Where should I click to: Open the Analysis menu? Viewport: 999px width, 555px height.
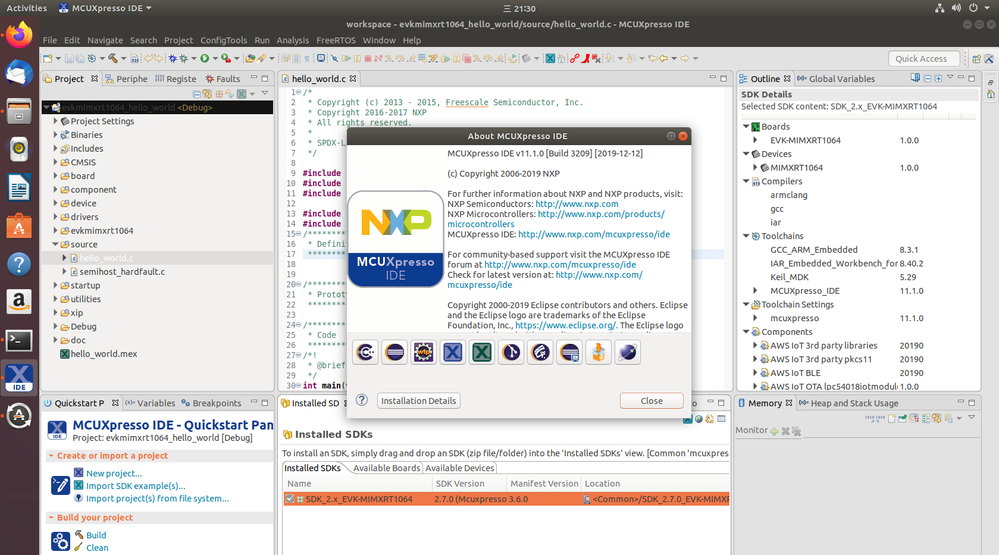tap(292, 40)
